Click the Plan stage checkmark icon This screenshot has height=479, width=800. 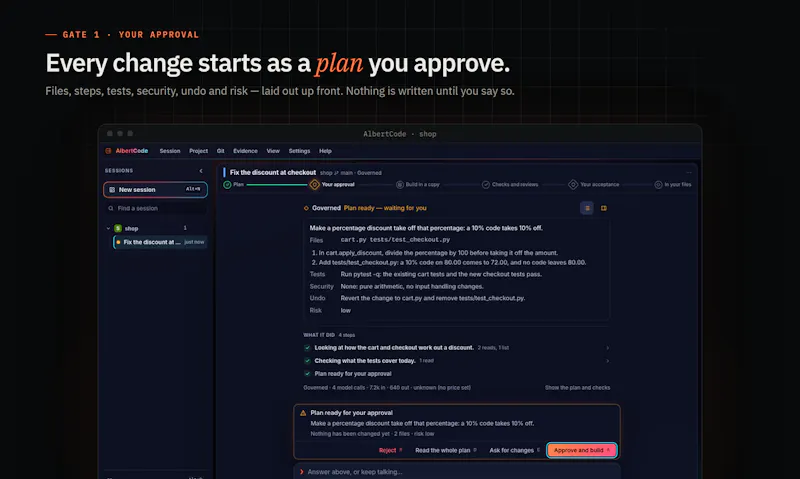(228, 185)
